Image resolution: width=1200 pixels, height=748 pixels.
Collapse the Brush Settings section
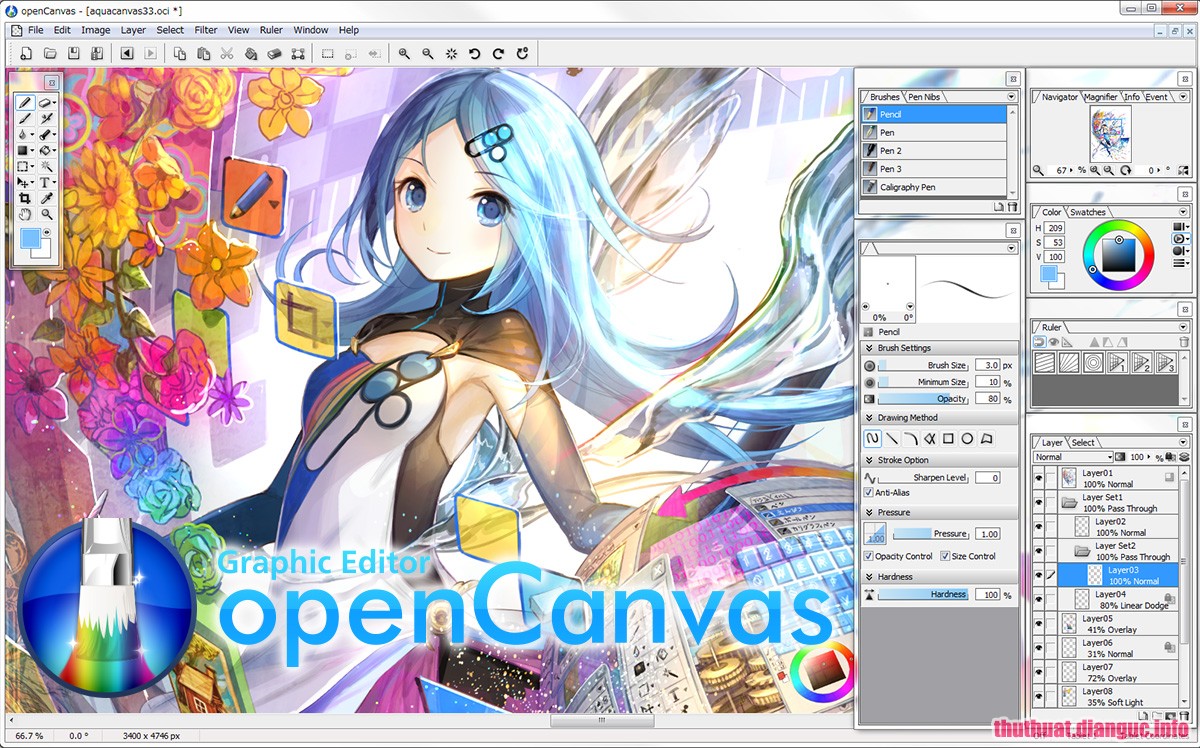point(869,347)
